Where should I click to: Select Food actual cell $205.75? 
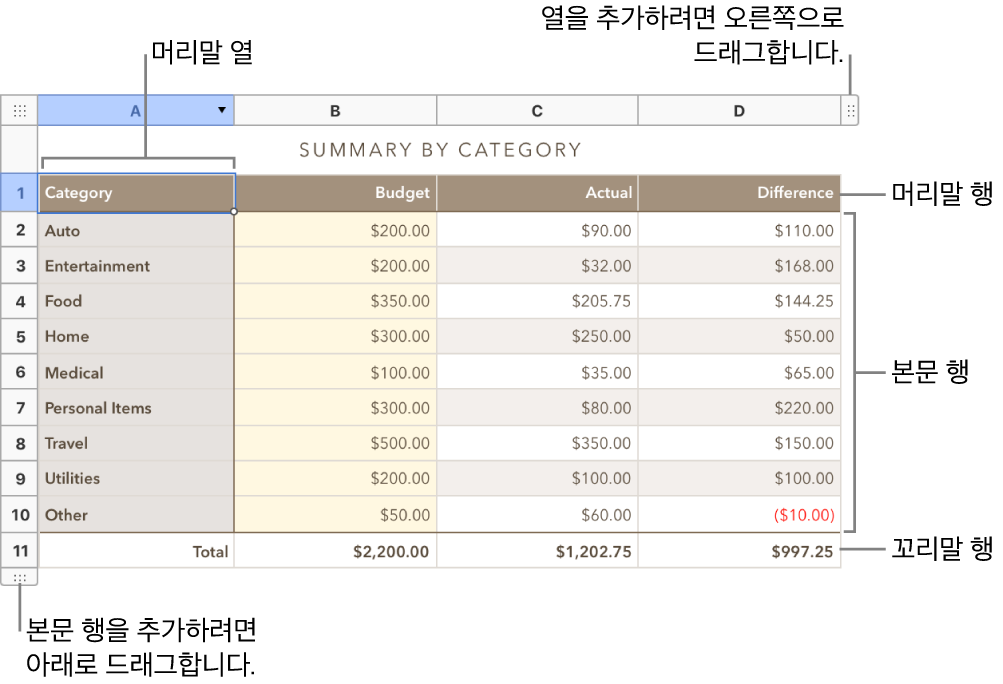point(537,301)
